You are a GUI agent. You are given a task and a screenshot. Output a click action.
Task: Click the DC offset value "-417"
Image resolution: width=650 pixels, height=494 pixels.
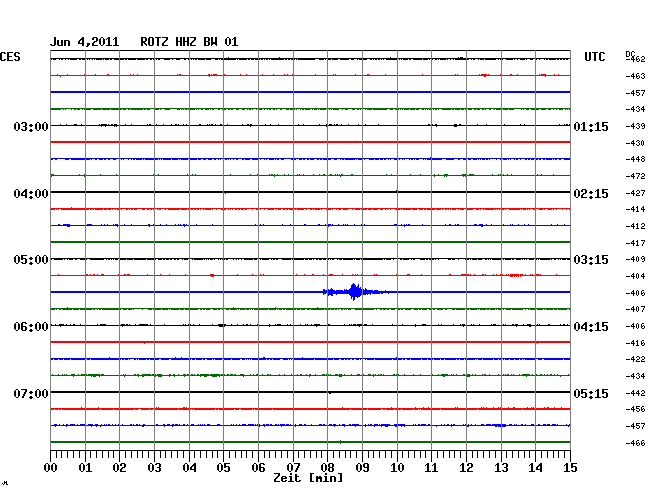tap(635, 243)
